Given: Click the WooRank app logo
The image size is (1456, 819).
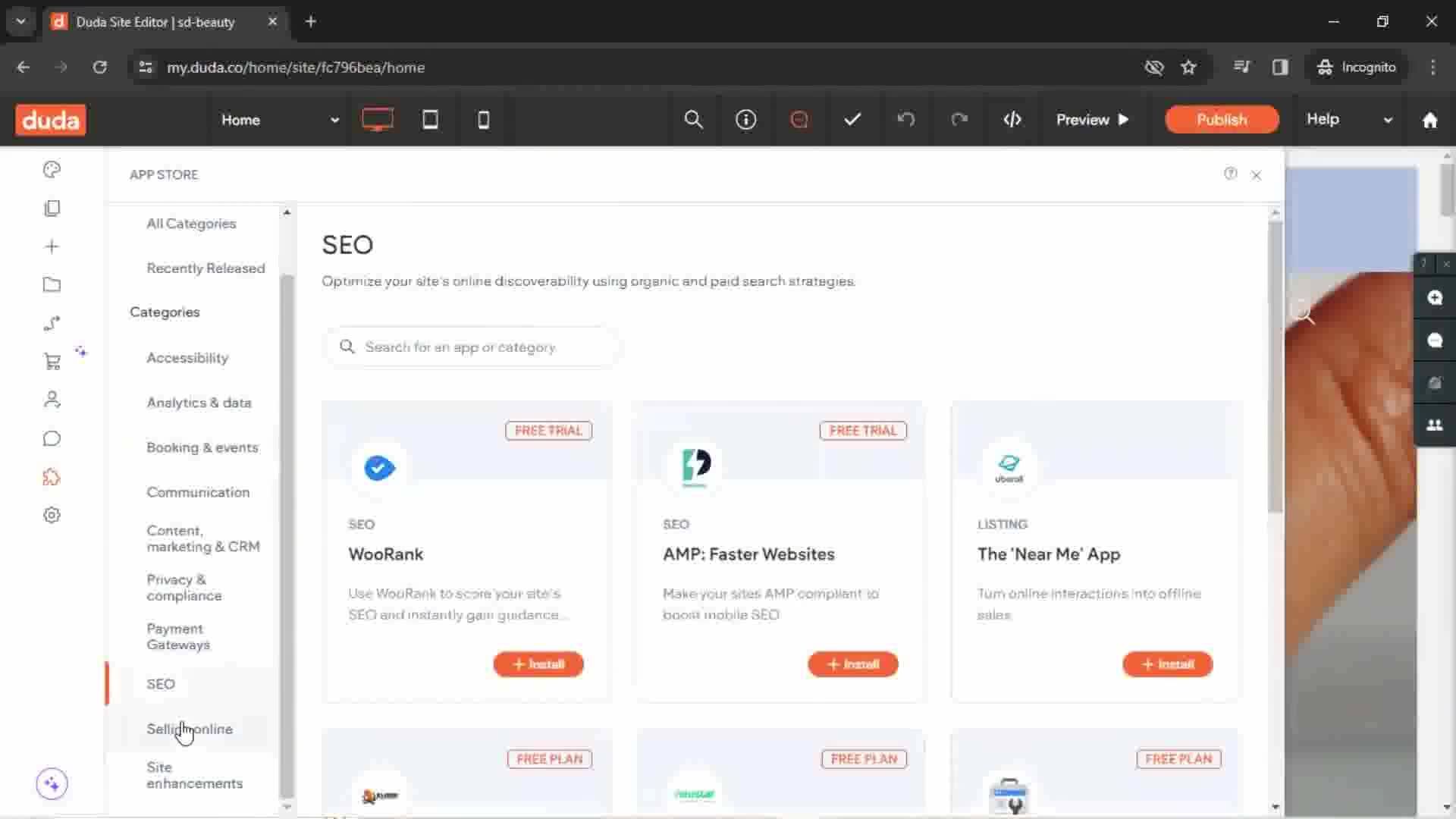Looking at the screenshot, I should [x=379, y=468].
